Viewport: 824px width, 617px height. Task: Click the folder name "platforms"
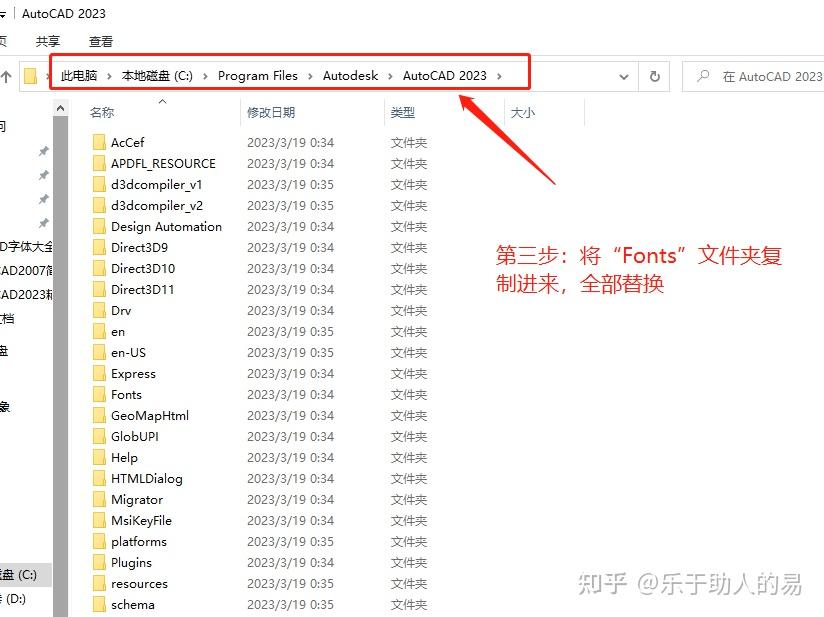click(139, 542)
